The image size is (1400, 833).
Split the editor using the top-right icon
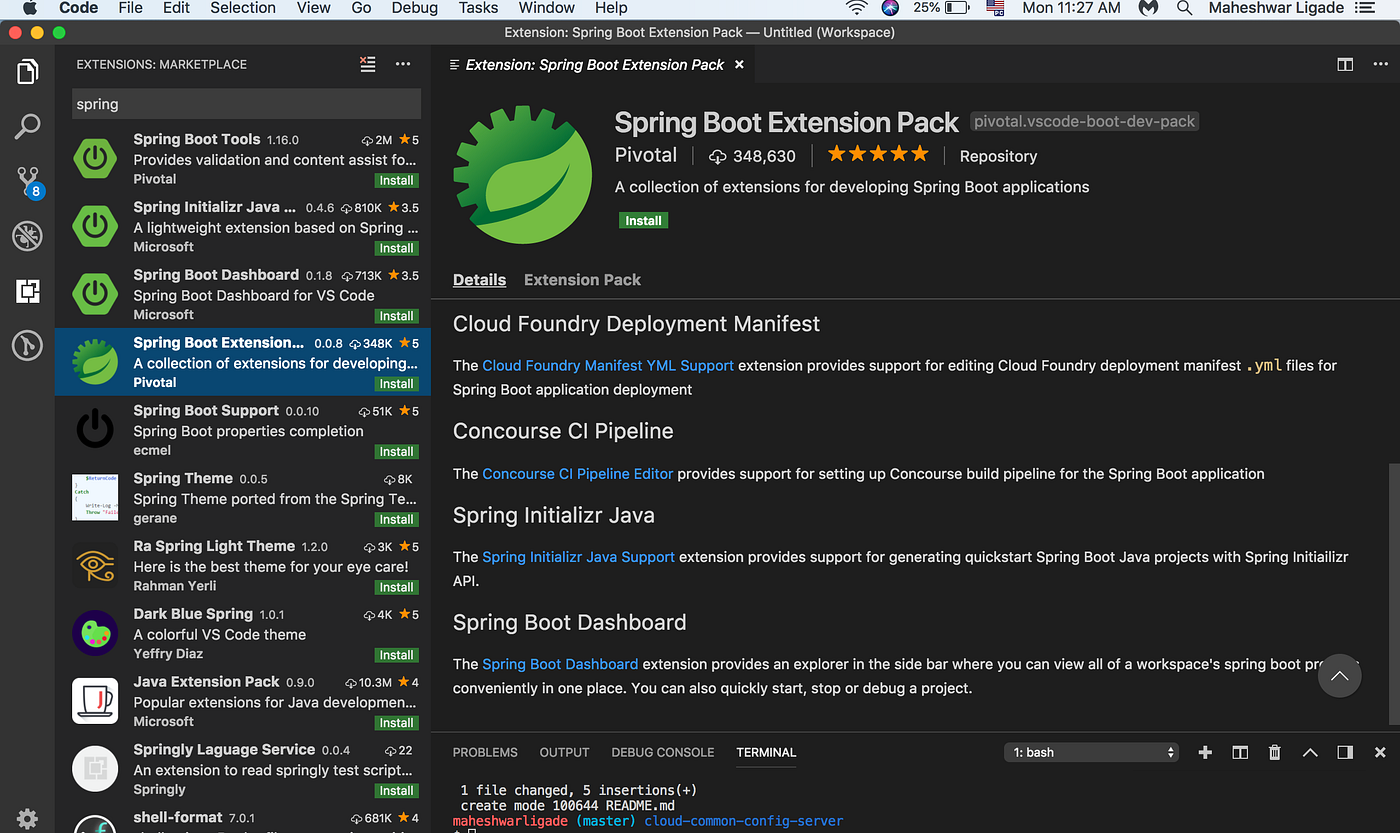(x=1345, y=64)
